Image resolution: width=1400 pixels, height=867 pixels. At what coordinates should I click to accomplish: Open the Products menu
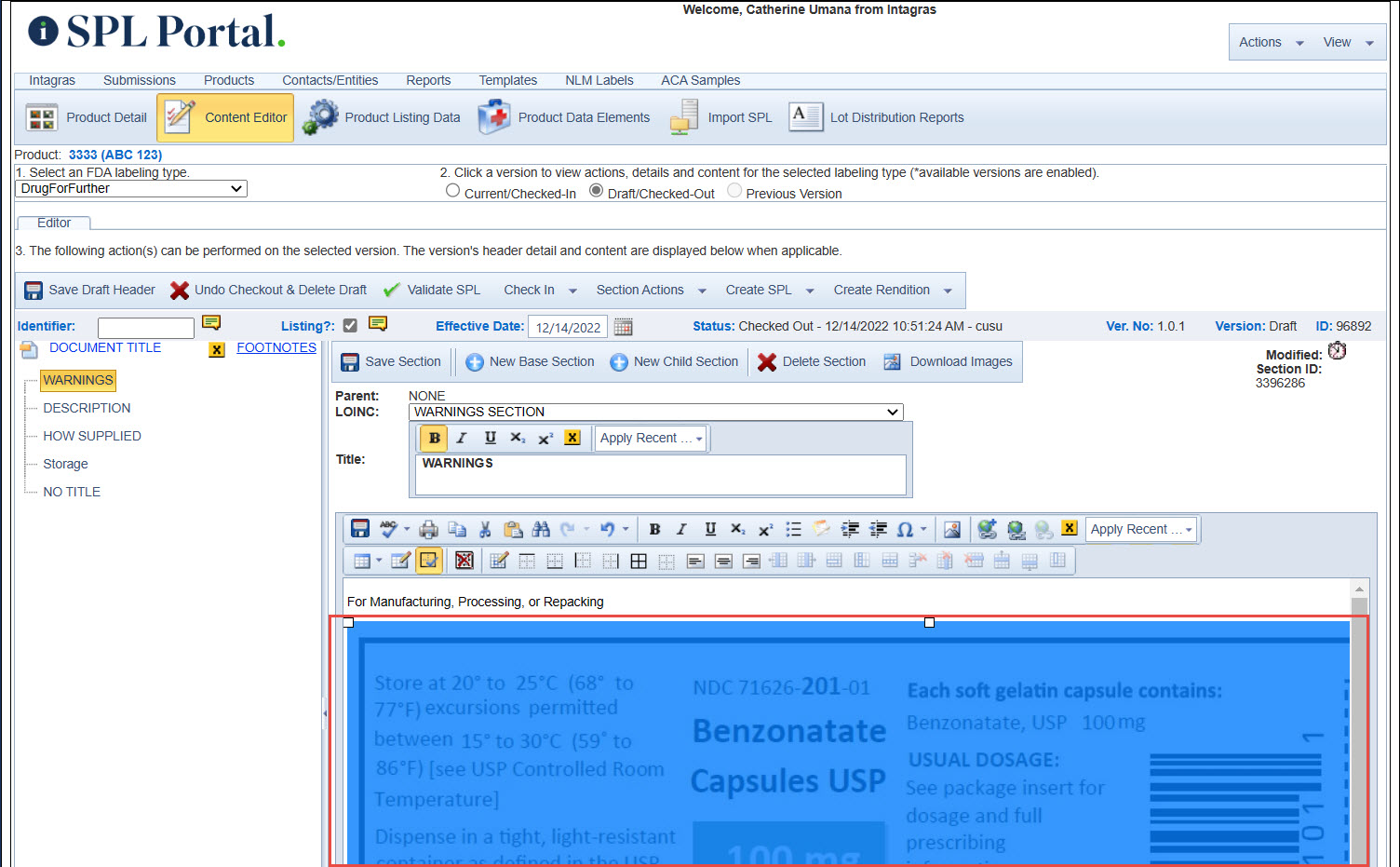(229, 80)
